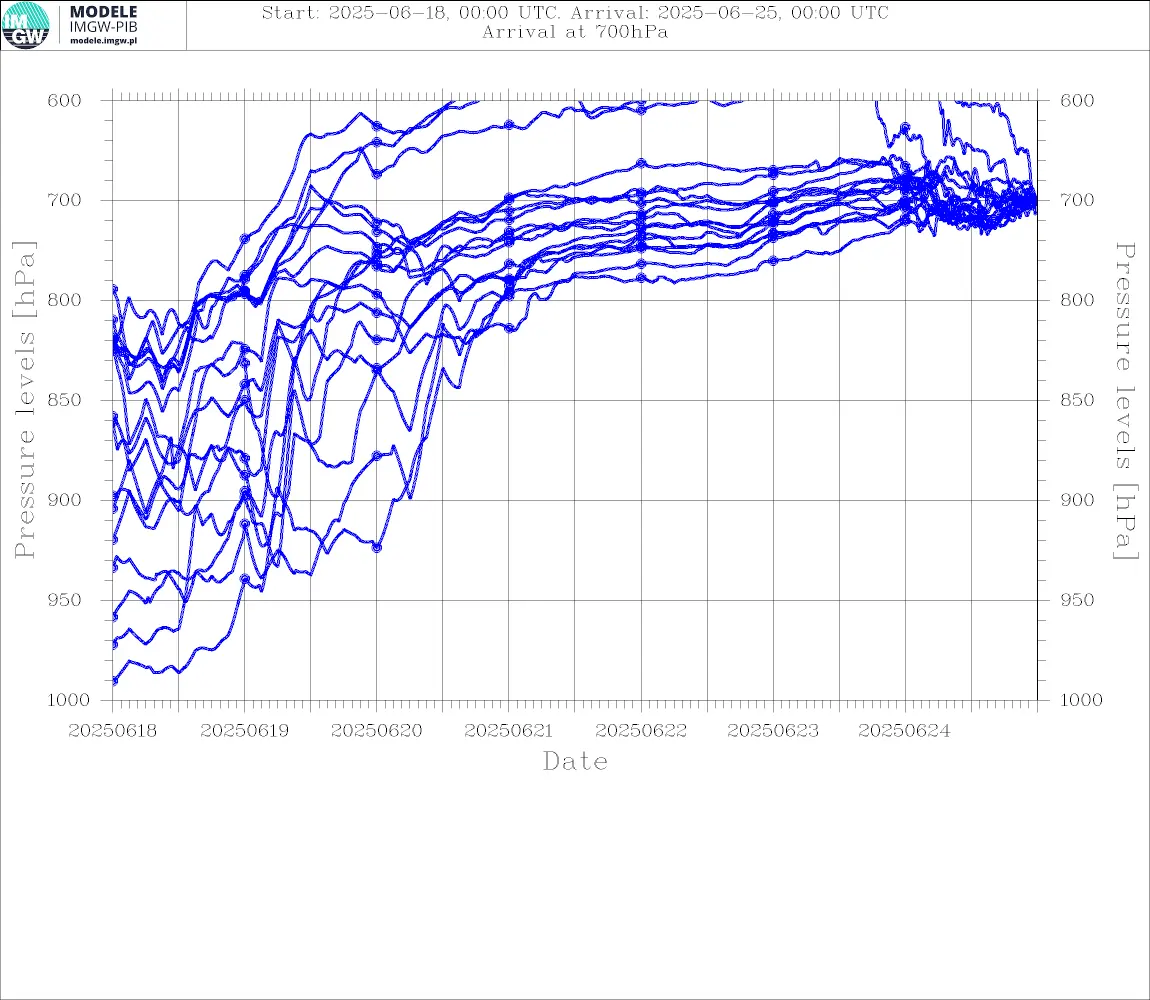Click the right axis 900 label
The height and width of the screenshot is (1000, 1150).
[1077, 500]
